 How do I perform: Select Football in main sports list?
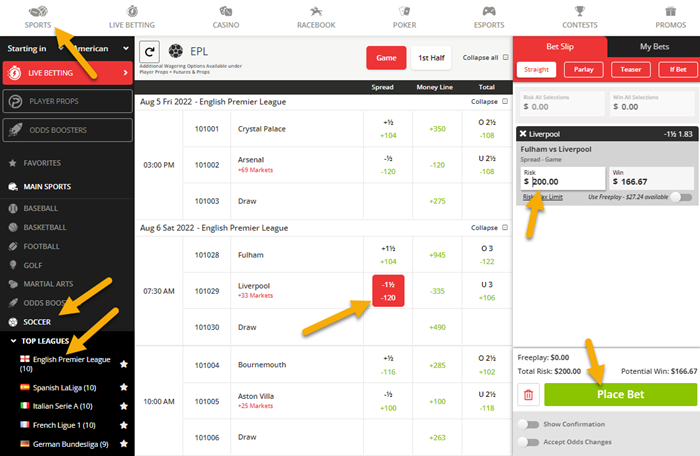[x=41, y=246]
